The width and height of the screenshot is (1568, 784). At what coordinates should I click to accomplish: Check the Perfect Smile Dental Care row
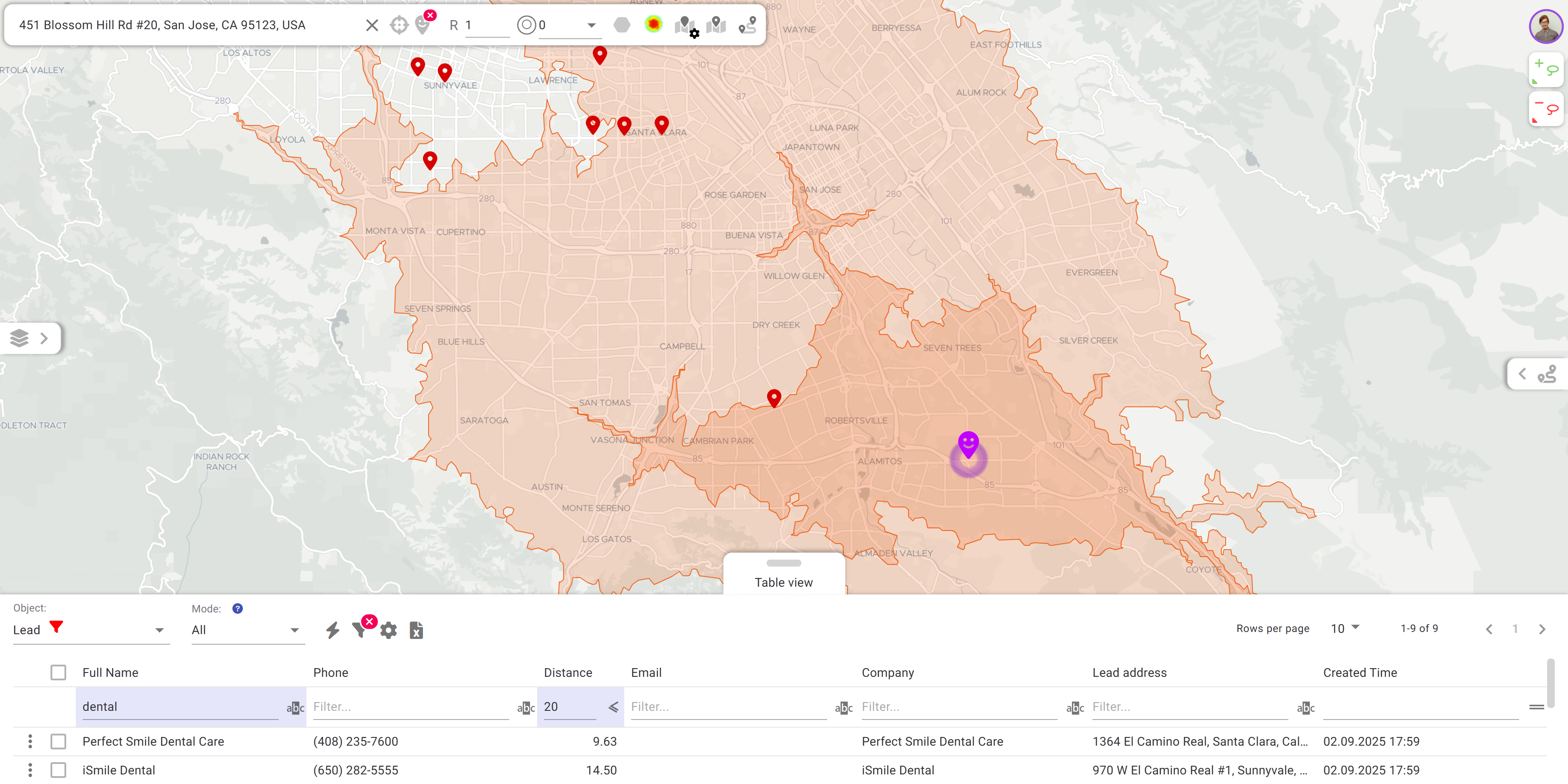[x=58, y=741]
